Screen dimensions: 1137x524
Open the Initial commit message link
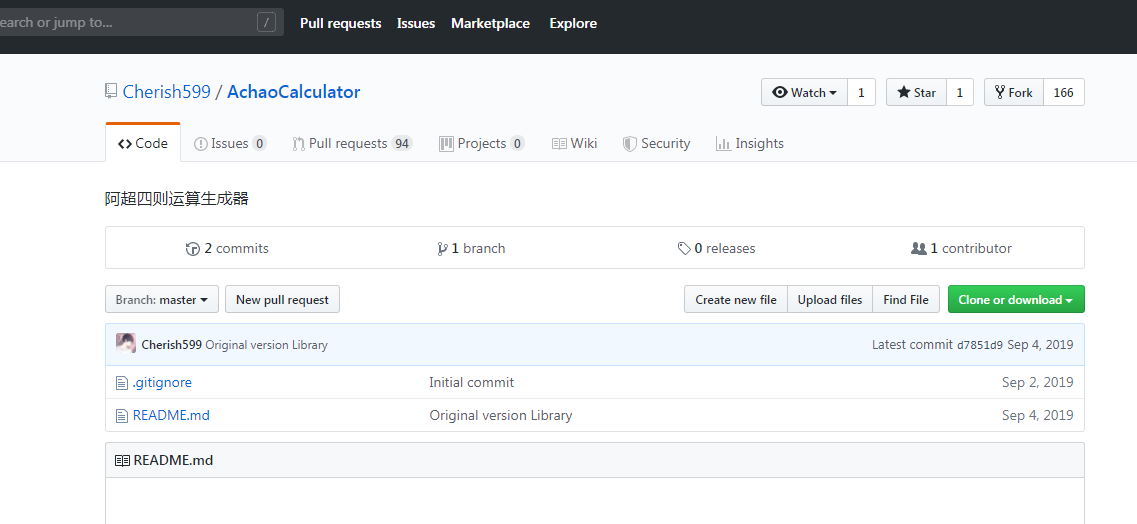[471, 382]
